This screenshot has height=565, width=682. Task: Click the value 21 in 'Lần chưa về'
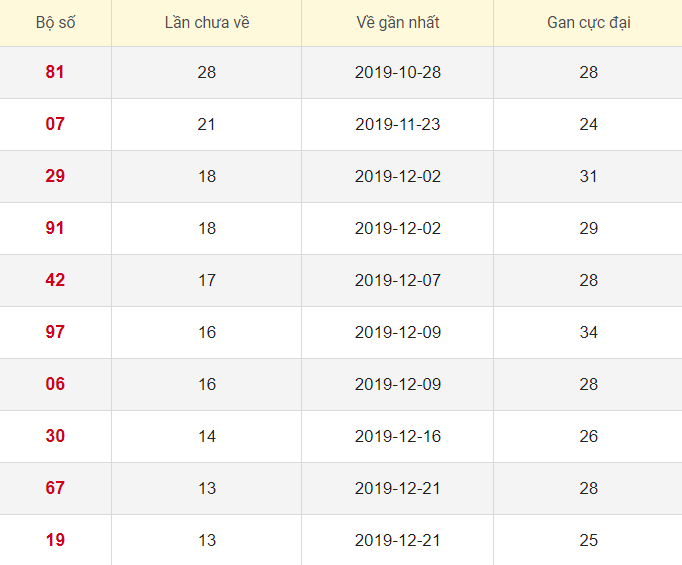[x=207, y=124]
